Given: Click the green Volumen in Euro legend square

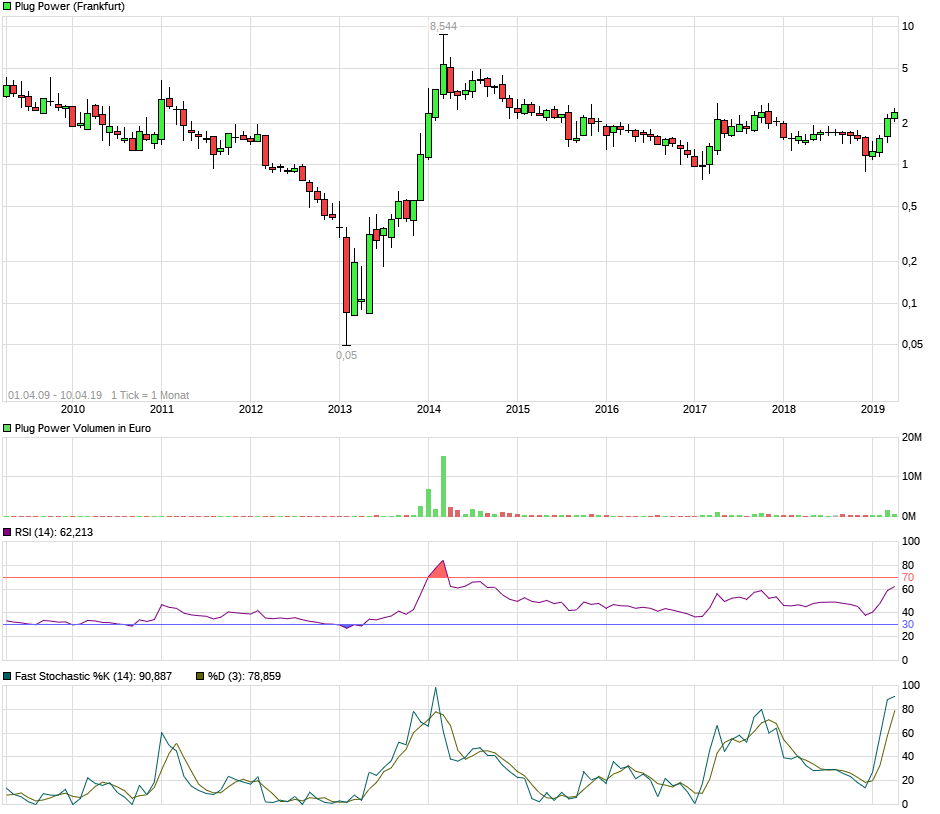Looking at the screenshot, I should 7,428.
